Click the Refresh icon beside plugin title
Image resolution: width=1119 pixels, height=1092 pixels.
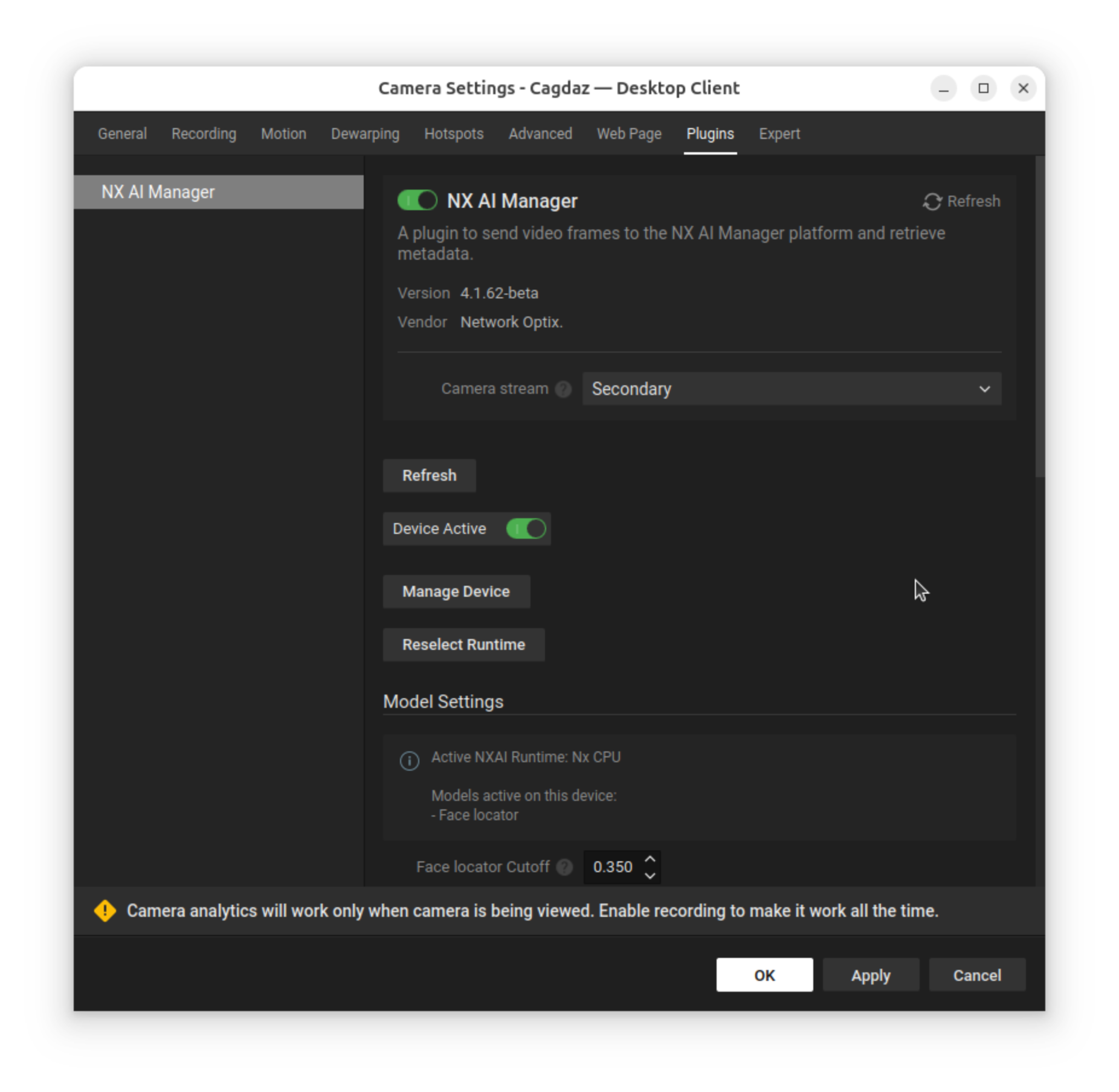coord(932,202)
